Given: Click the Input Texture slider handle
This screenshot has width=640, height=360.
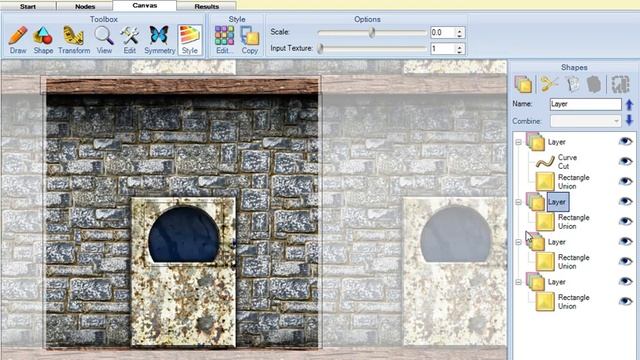Looking at the screenshot, I should (x=320, y=49).
